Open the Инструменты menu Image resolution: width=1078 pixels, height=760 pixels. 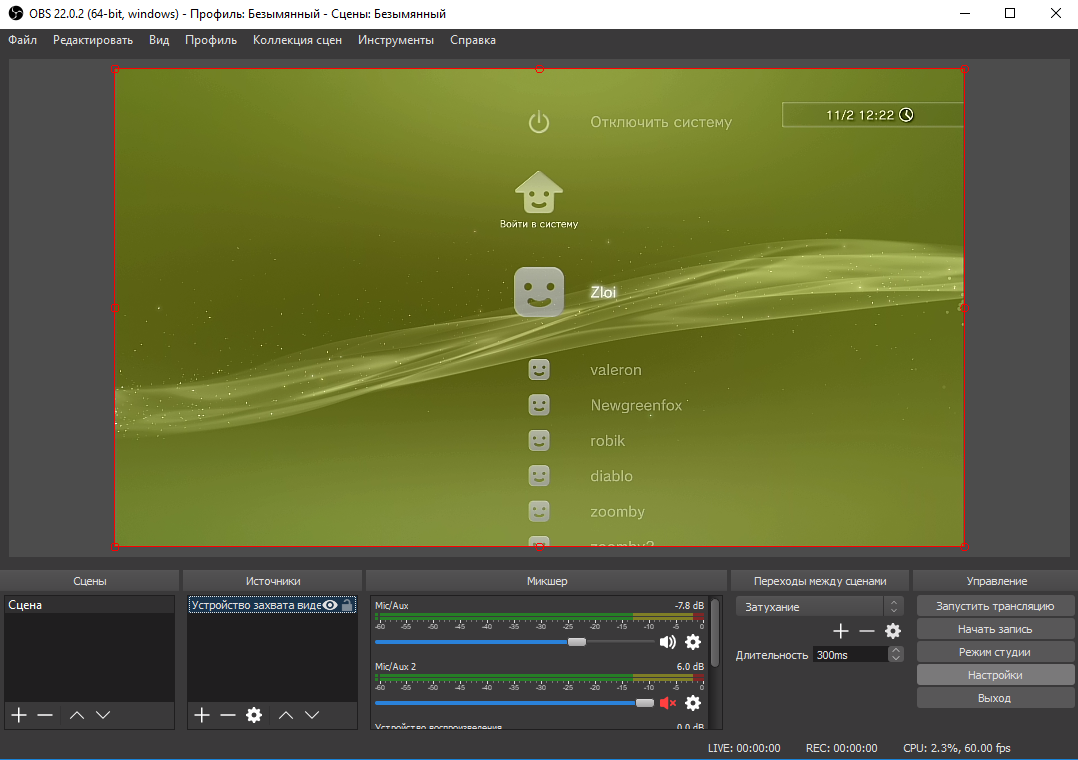coord(396,40)
